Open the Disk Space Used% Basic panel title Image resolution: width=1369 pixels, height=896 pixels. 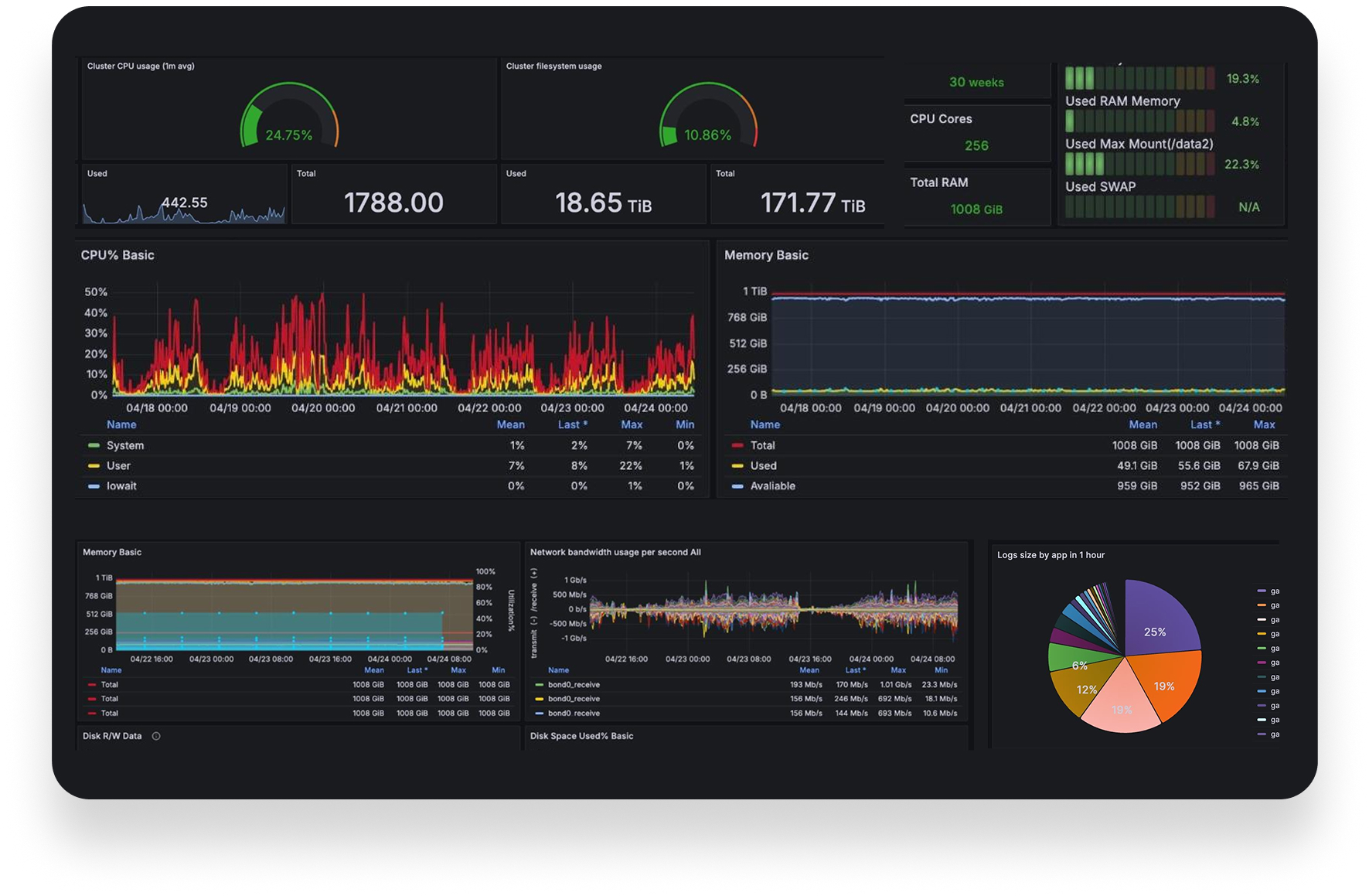pos(581,736)
